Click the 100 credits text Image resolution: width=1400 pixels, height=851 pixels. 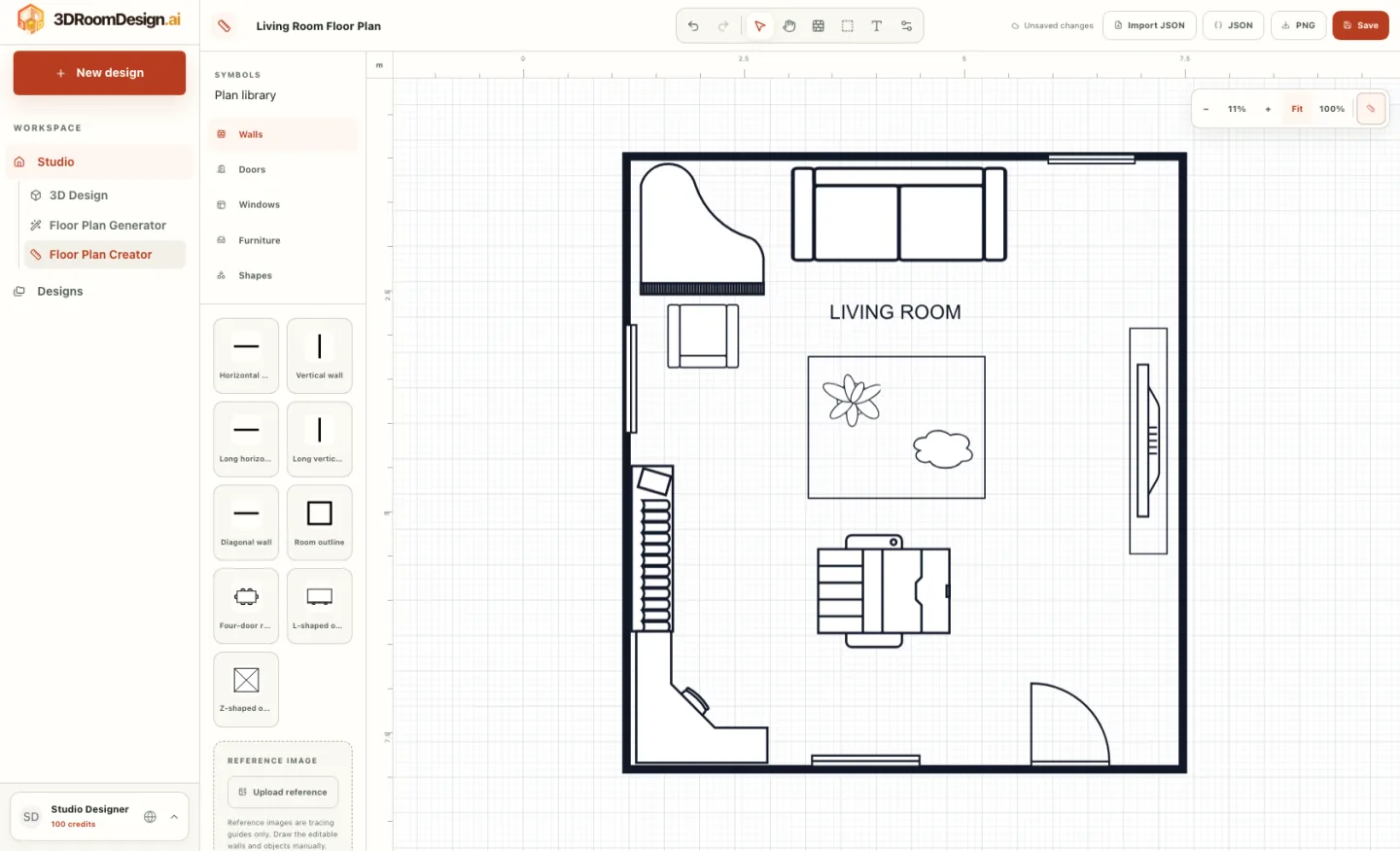click(74, 824)
